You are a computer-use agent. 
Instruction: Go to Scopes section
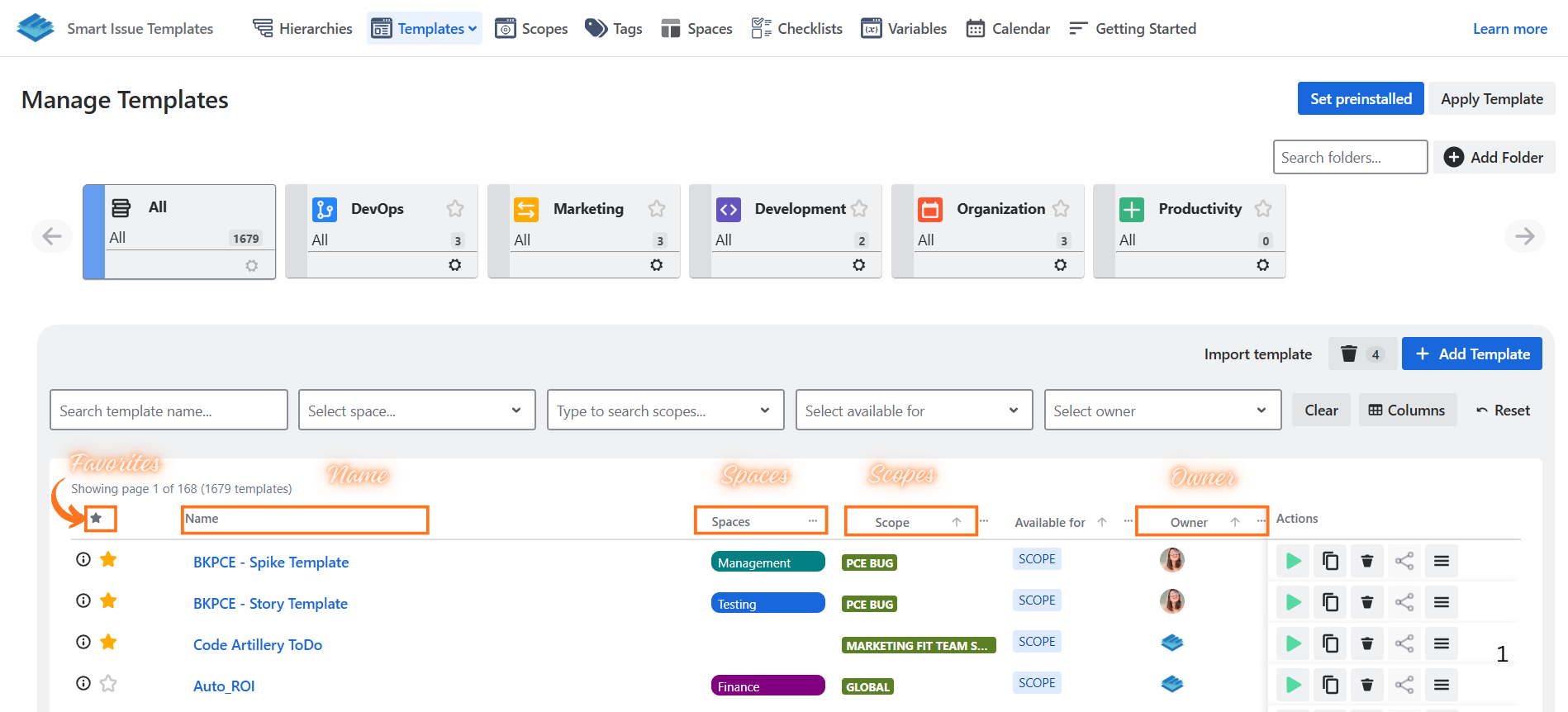coord(531,29)
